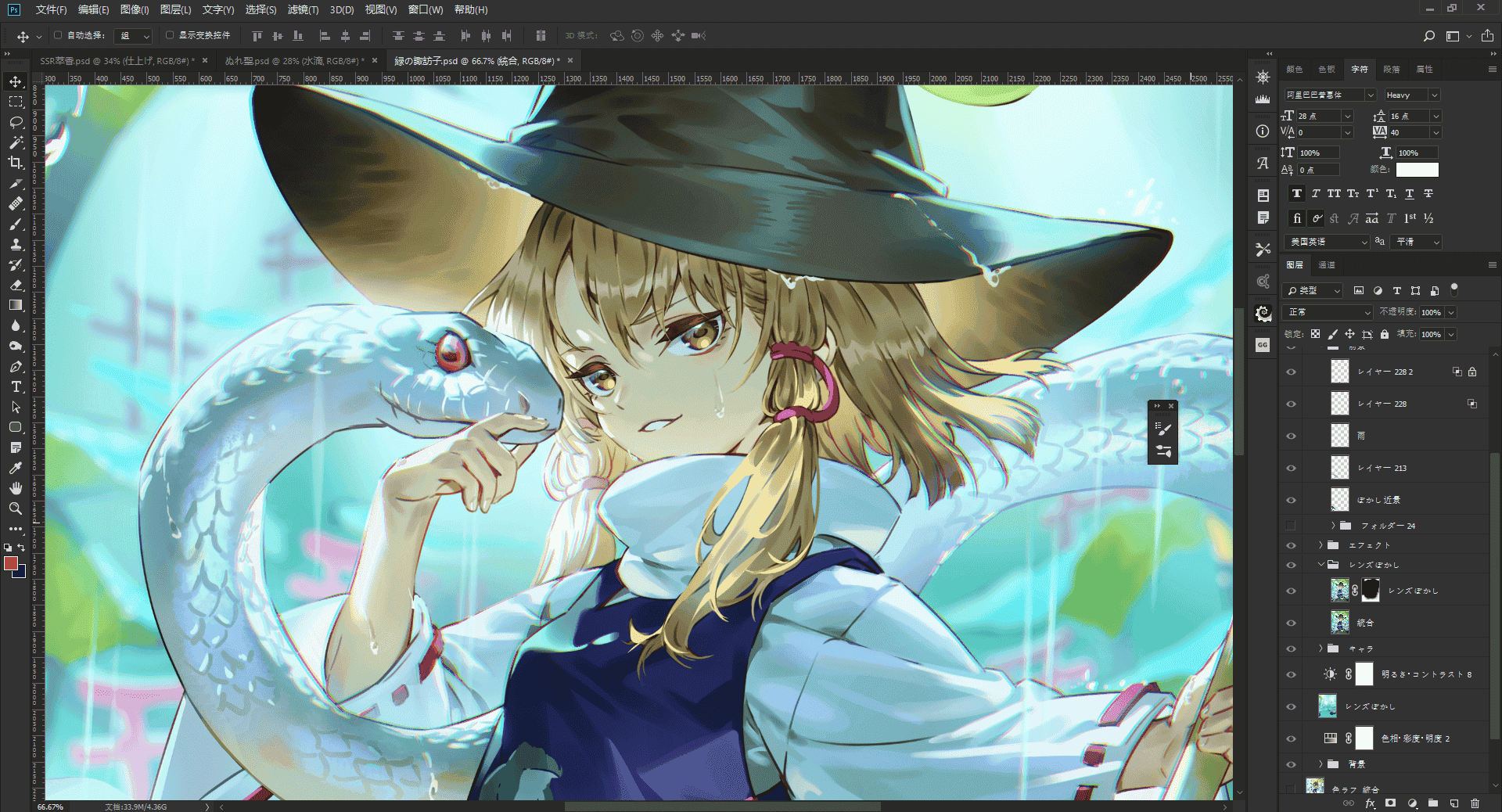Select the Pen tool
Viewport: 1502px width, 812px height.
[16, 366]
